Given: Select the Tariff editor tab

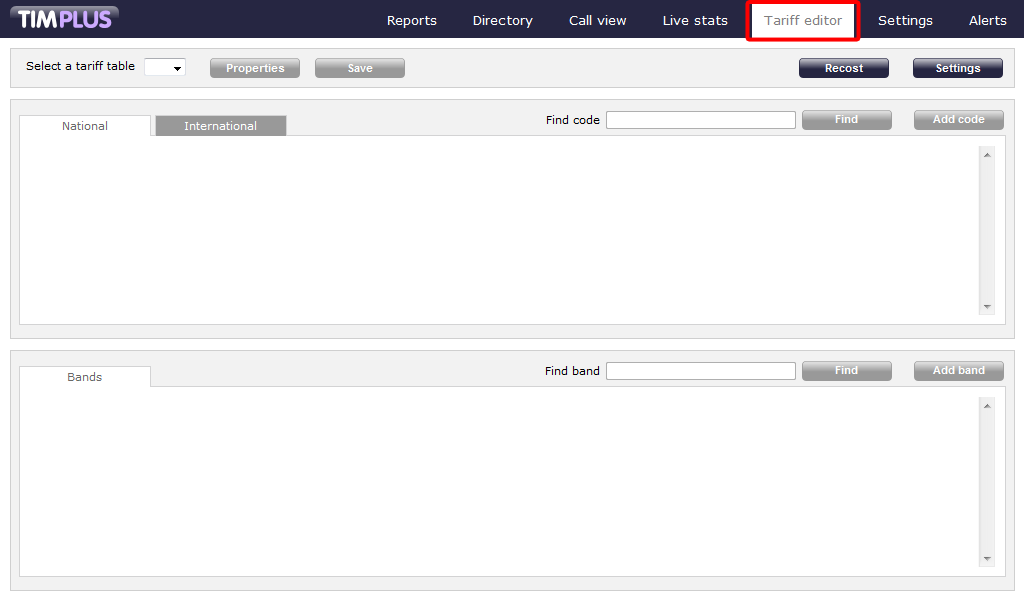Looking at the screenshot, I should (803, 20).
